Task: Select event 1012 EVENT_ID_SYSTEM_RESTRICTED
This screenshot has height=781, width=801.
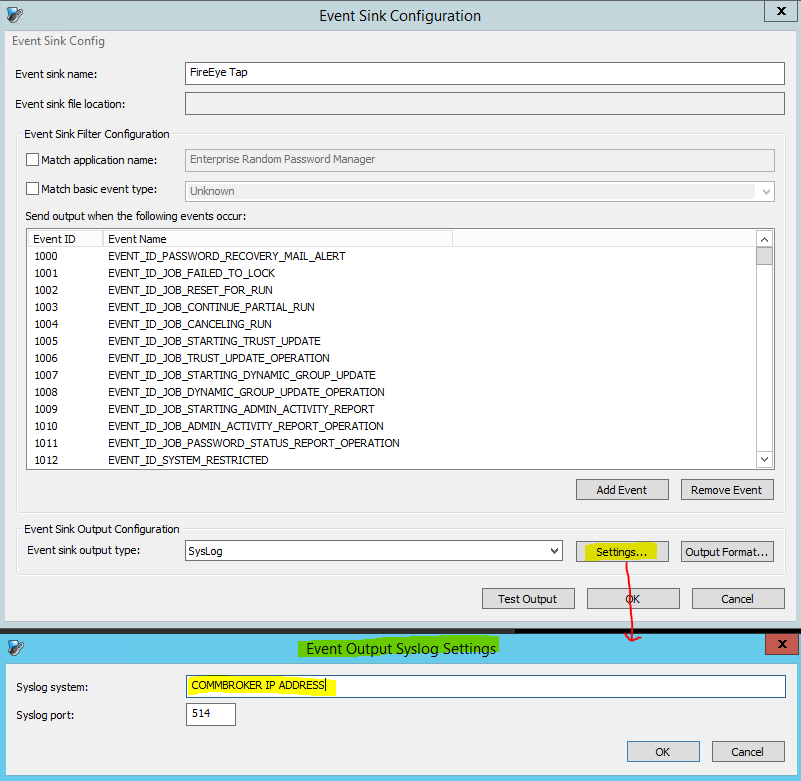Action: (x=392, y=460)
